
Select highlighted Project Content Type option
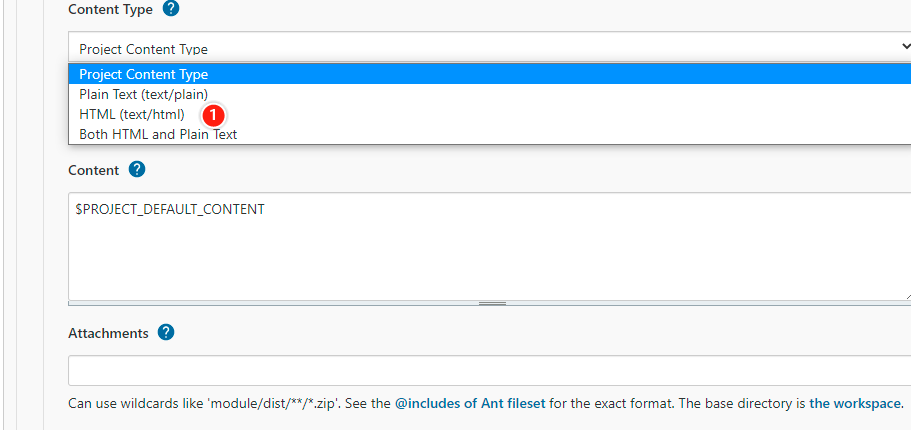144,74
